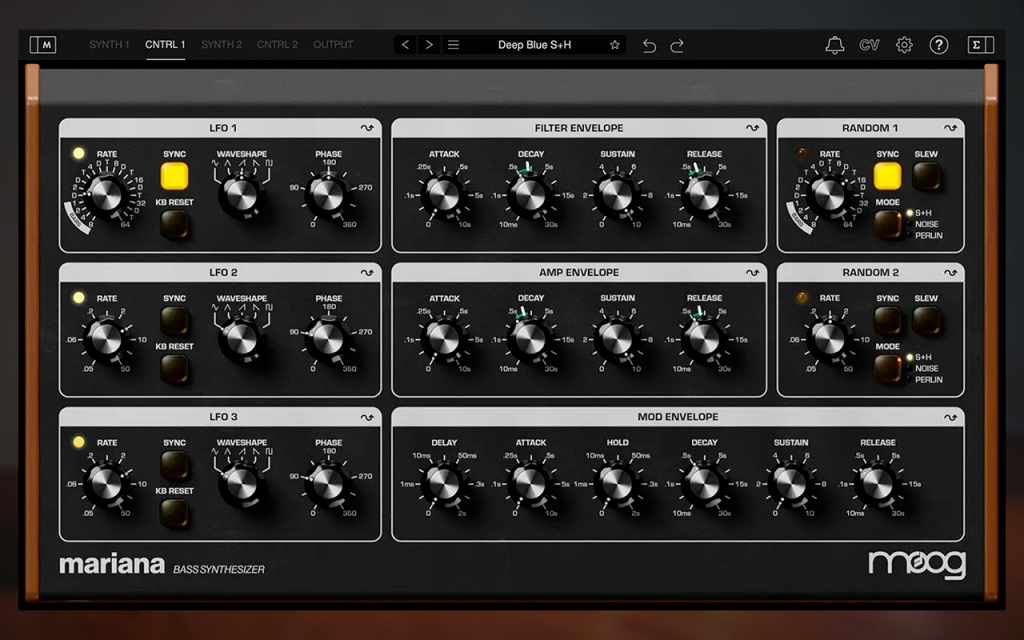The image size is (1024, 640).
Task: Open Random 1 modulation routing icon
Action: (x=950, y=128)
